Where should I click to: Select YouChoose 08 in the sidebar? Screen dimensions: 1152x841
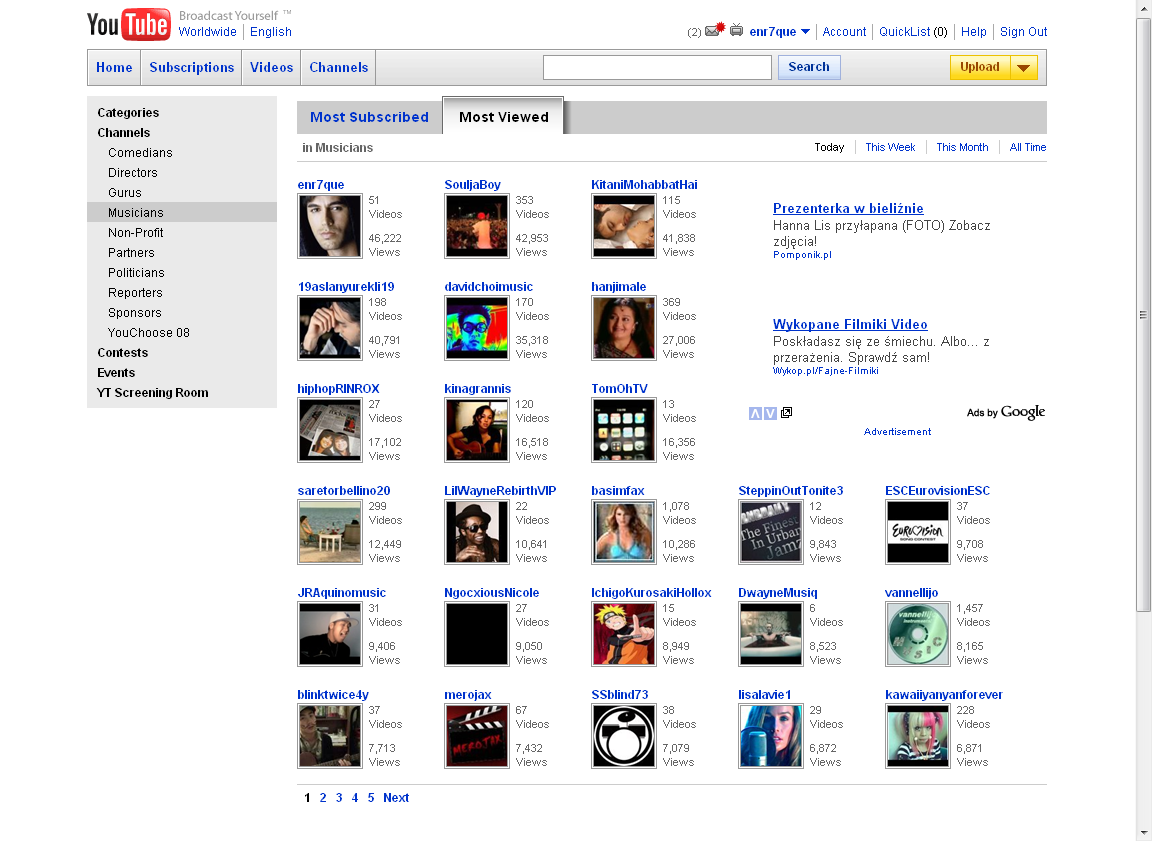coord(148,333)
